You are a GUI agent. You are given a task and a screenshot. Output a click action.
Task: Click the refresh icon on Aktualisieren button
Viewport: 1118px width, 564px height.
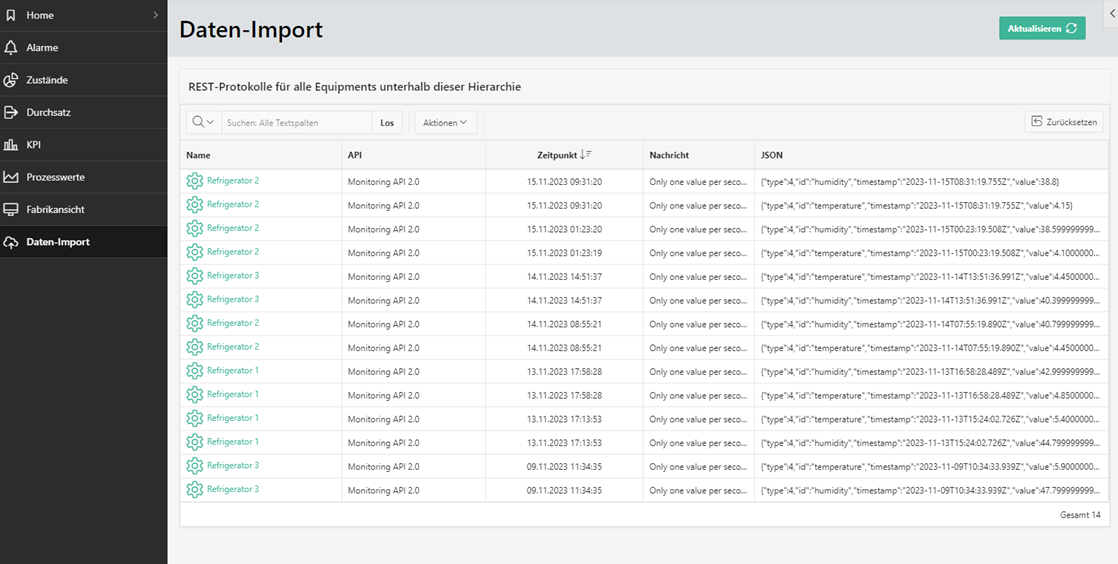[x=1071, y=29]
